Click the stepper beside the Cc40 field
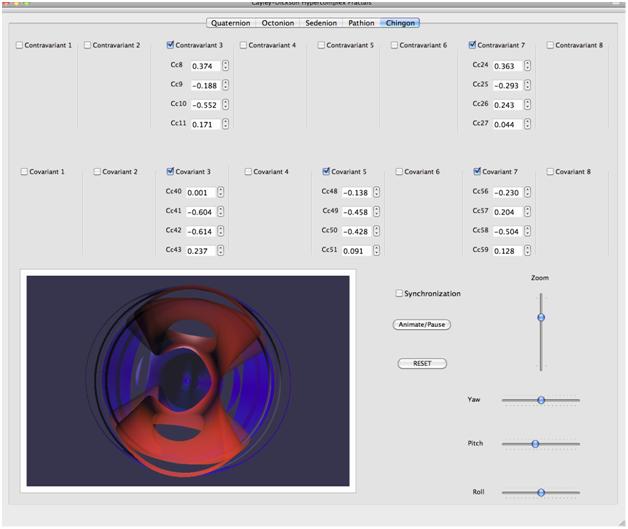The height and width of the screenshot is (529, 628). coord(220,192)
